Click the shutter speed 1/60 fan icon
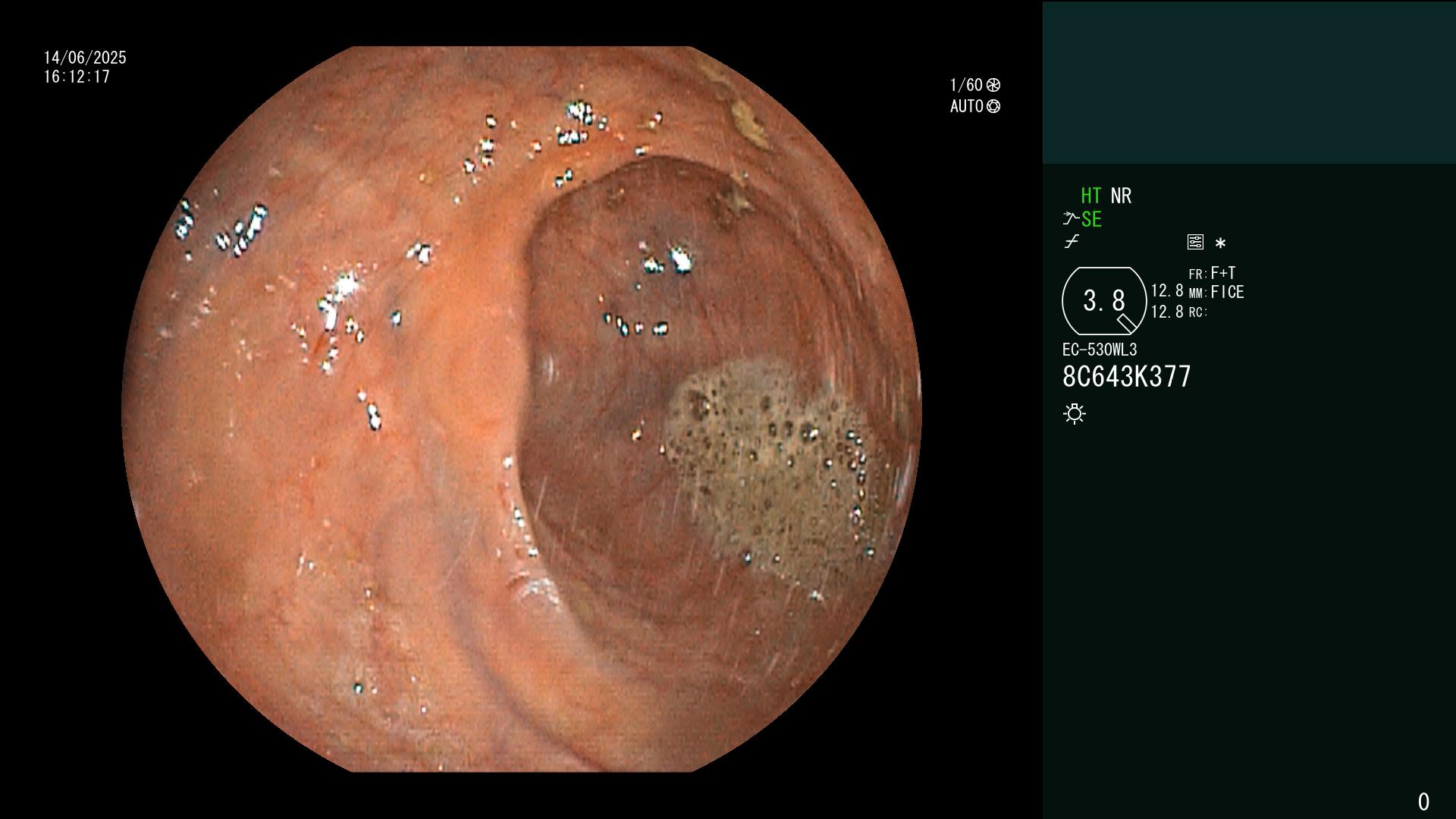The width and height of the screenshot is (1456, 819). tap(993, 85)
